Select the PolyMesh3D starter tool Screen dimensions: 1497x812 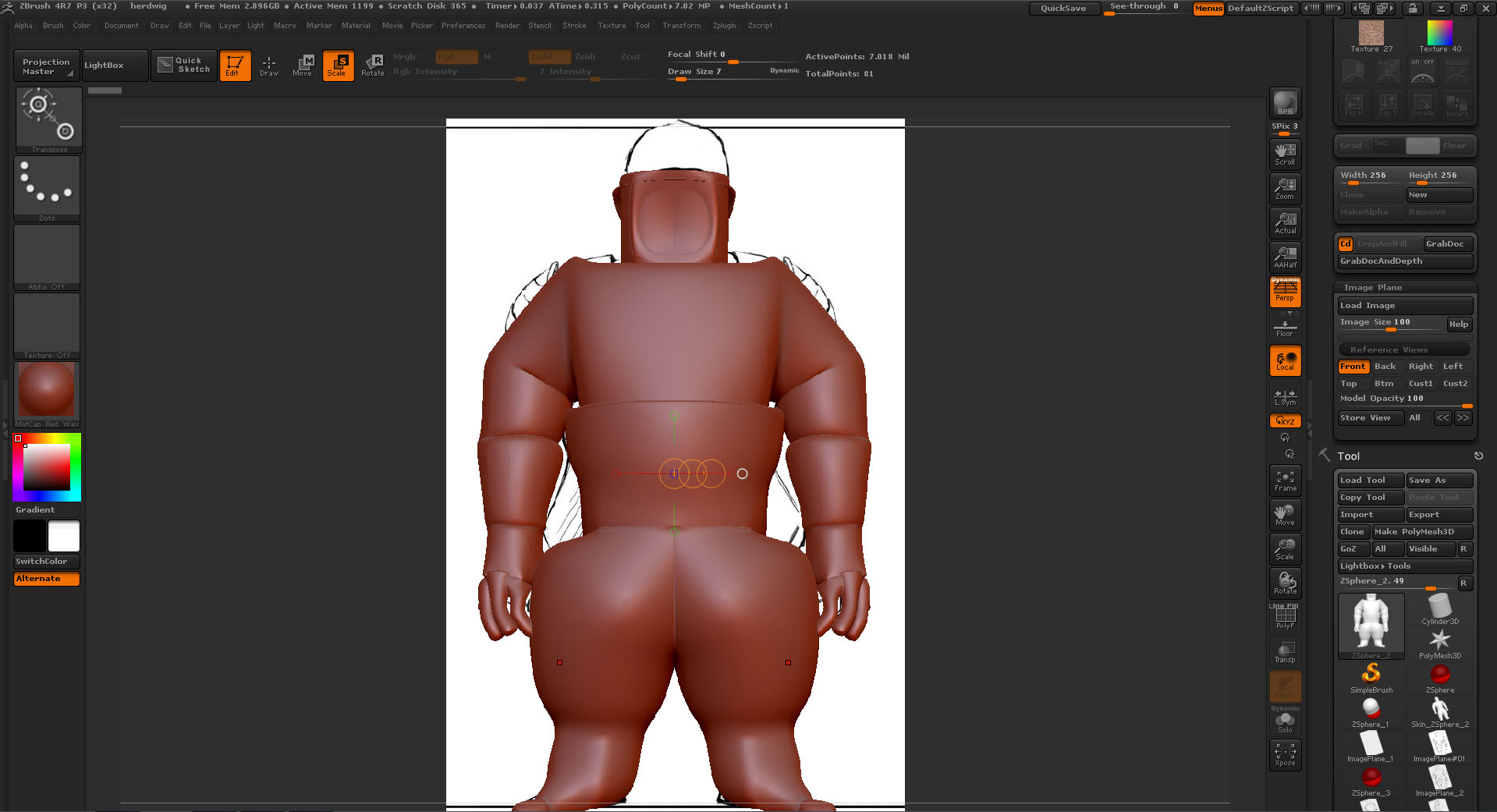(x=1439, y=640)
